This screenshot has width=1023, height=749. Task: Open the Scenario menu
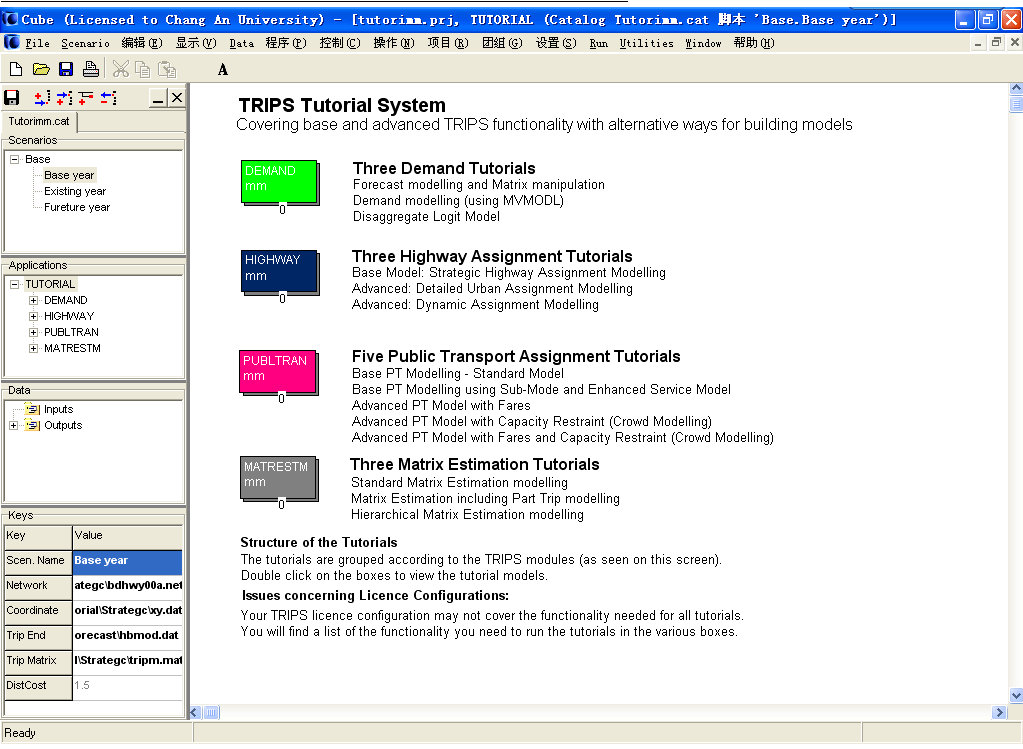coord(85,43)
